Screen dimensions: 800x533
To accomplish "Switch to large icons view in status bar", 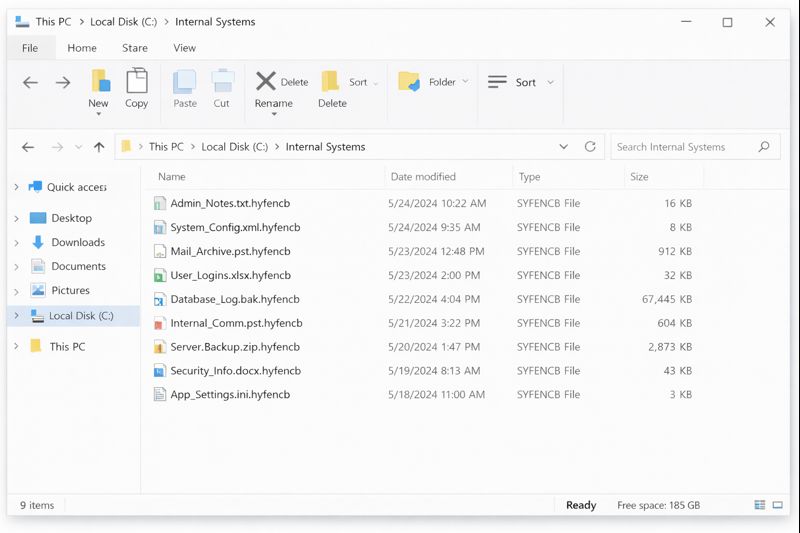I will [x=777, y=505].
